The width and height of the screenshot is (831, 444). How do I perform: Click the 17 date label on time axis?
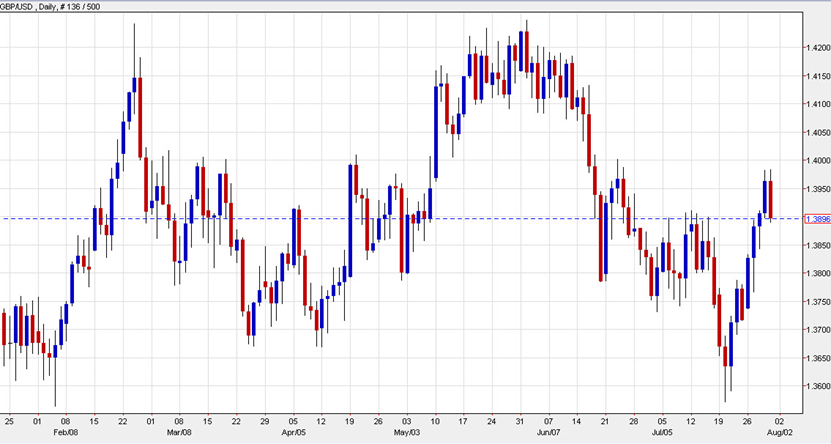463,422
